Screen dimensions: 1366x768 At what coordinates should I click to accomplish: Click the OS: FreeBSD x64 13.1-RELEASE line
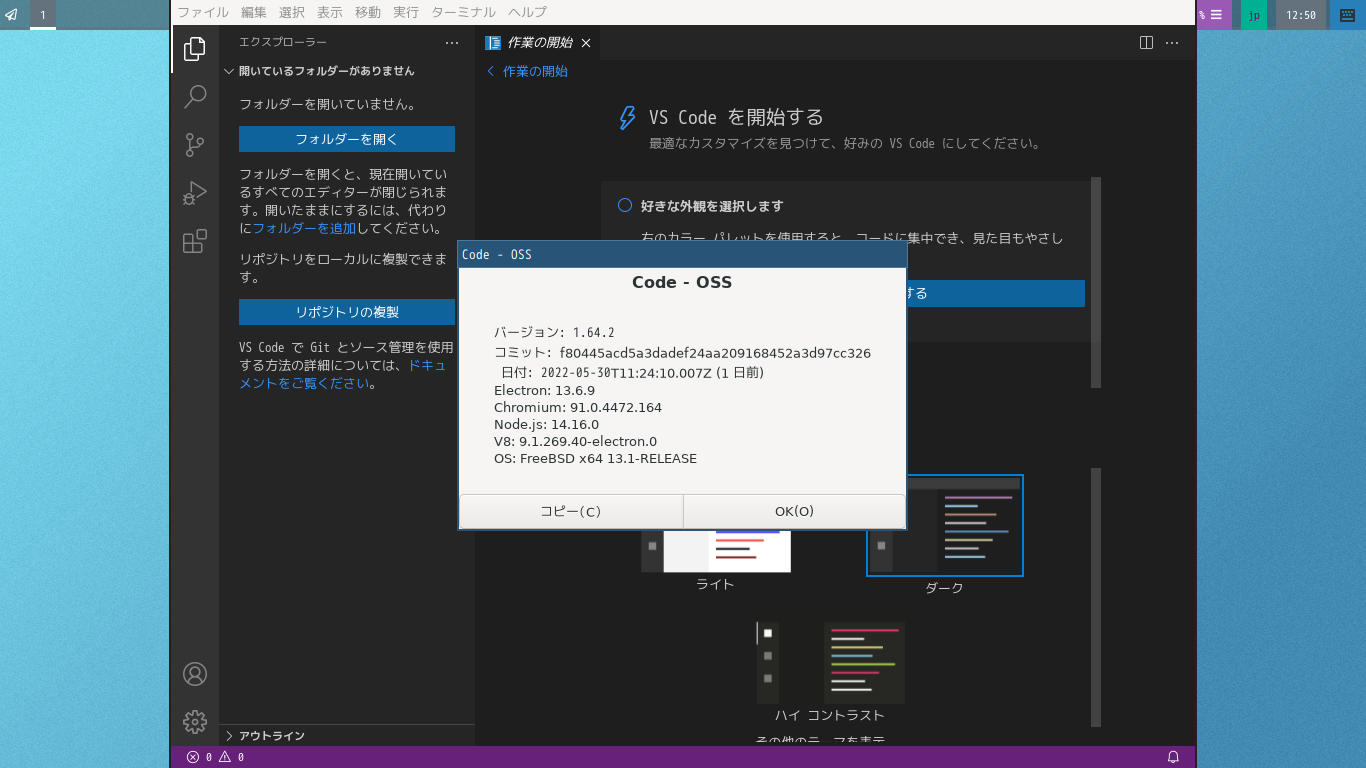click(x=595, y=459)
